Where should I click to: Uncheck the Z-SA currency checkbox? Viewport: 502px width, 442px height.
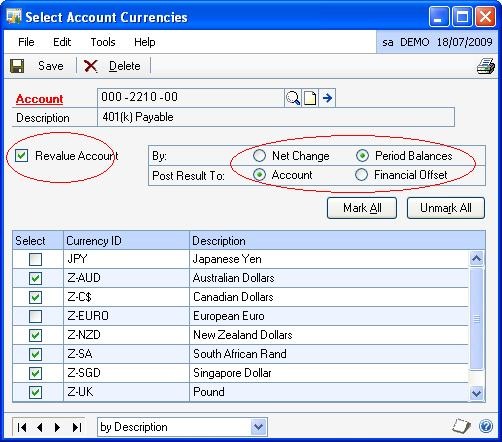pos(35,354)
